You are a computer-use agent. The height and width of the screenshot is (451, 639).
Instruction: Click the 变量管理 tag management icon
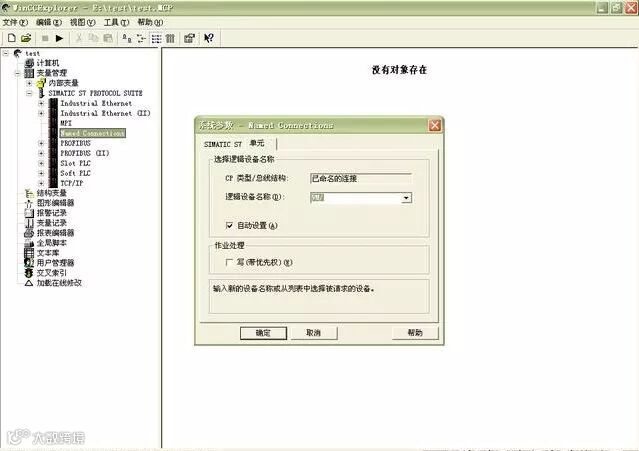pos(29,73)
